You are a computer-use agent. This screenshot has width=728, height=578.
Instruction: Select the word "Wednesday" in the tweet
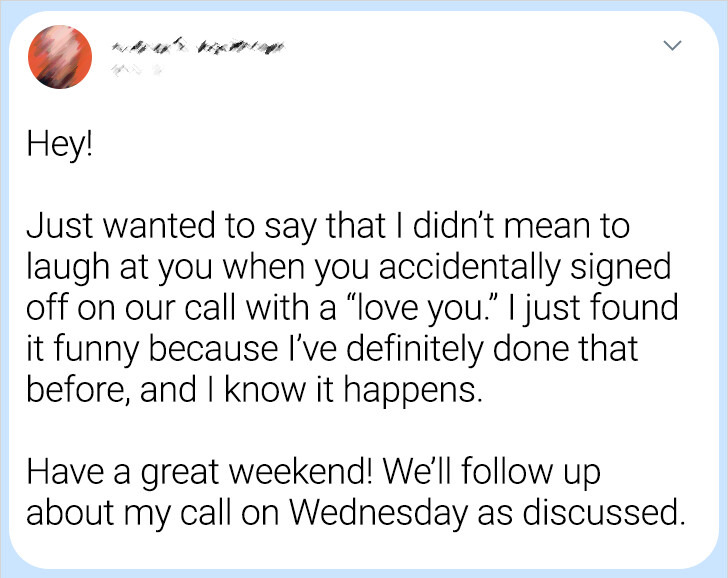379,513
